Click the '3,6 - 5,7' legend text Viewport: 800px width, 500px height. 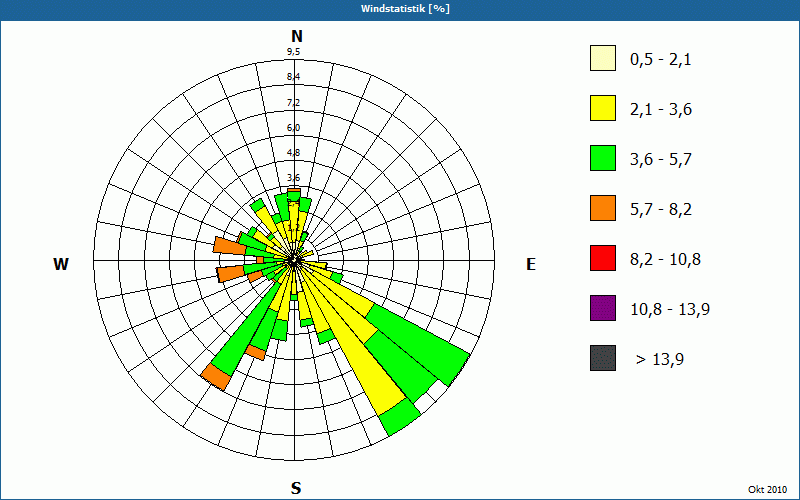click(x=661, y=160)
